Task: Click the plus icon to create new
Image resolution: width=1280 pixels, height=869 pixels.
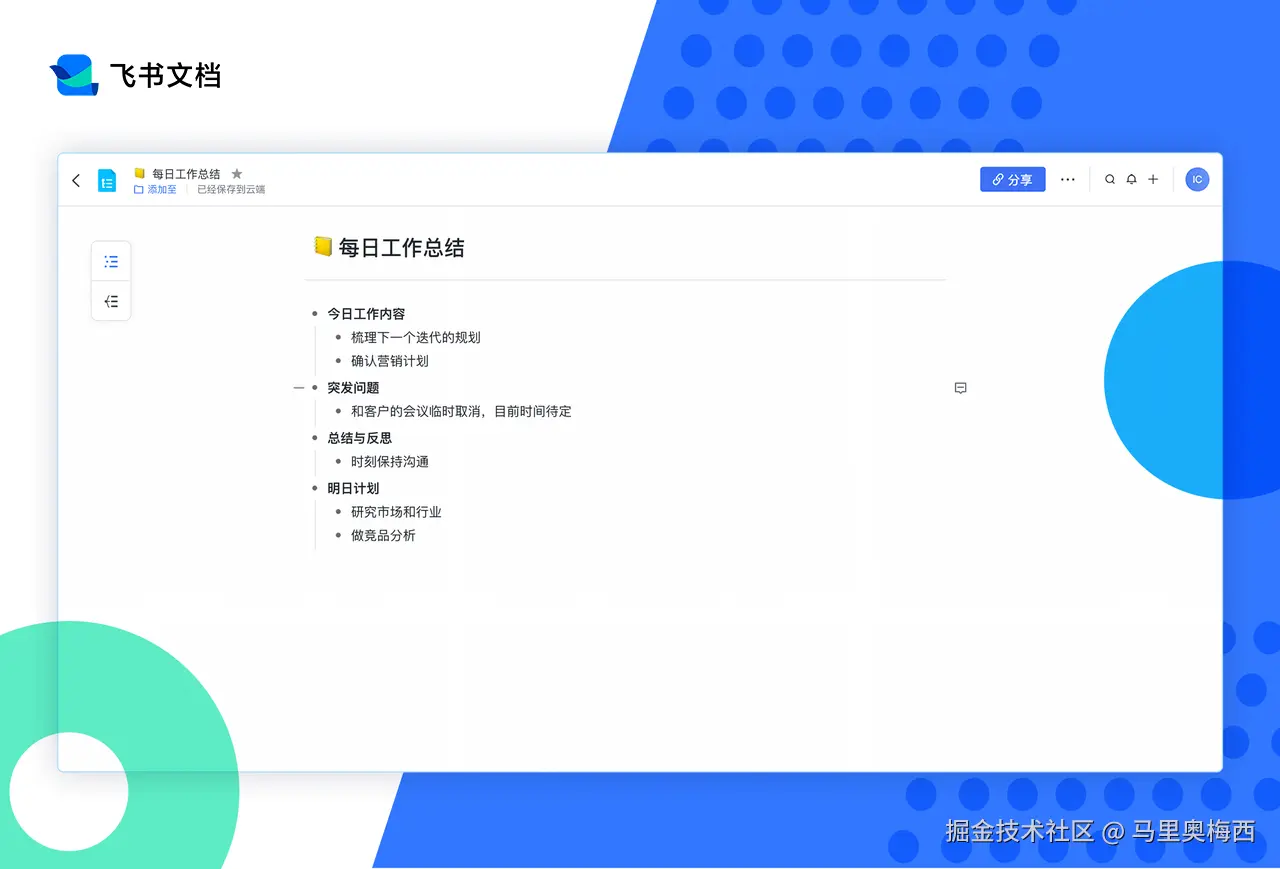Action: [x=1153, y=180]
